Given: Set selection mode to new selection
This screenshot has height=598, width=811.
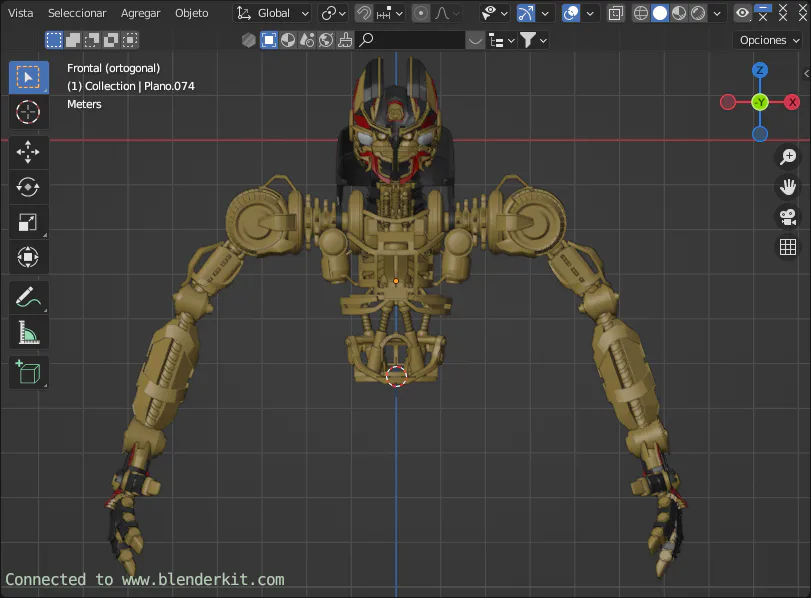Looking at the screenshot, I should pyautogui.click(x=54, y=40).
